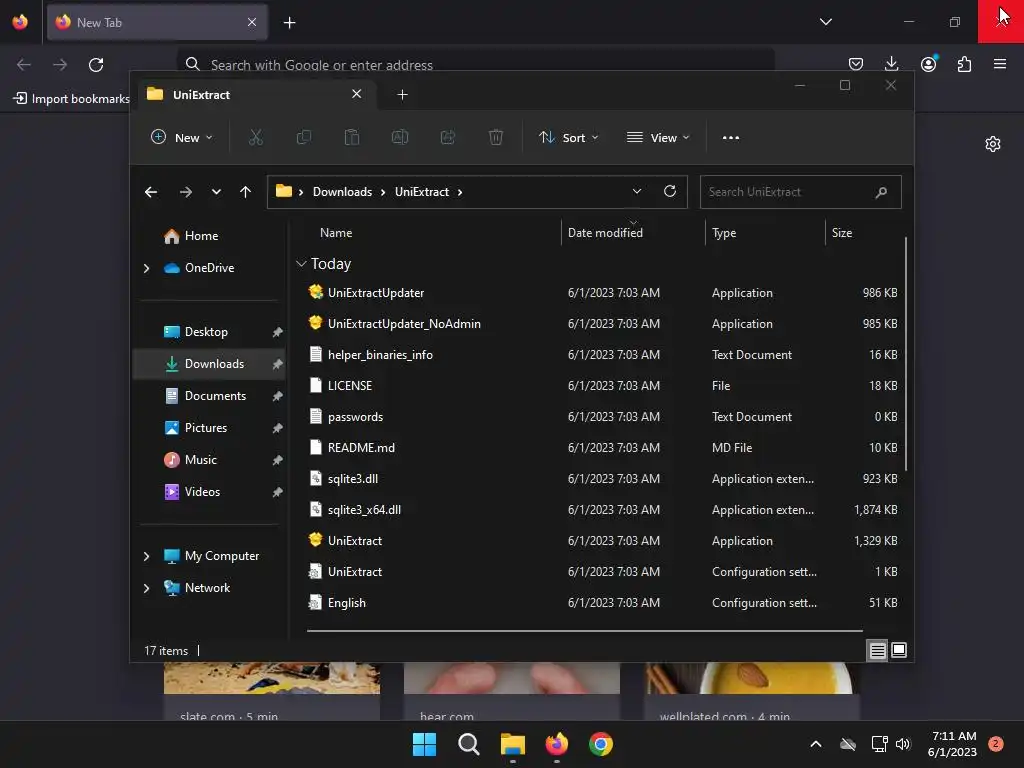Open Home in navigation pane

(x=201, y=236)
